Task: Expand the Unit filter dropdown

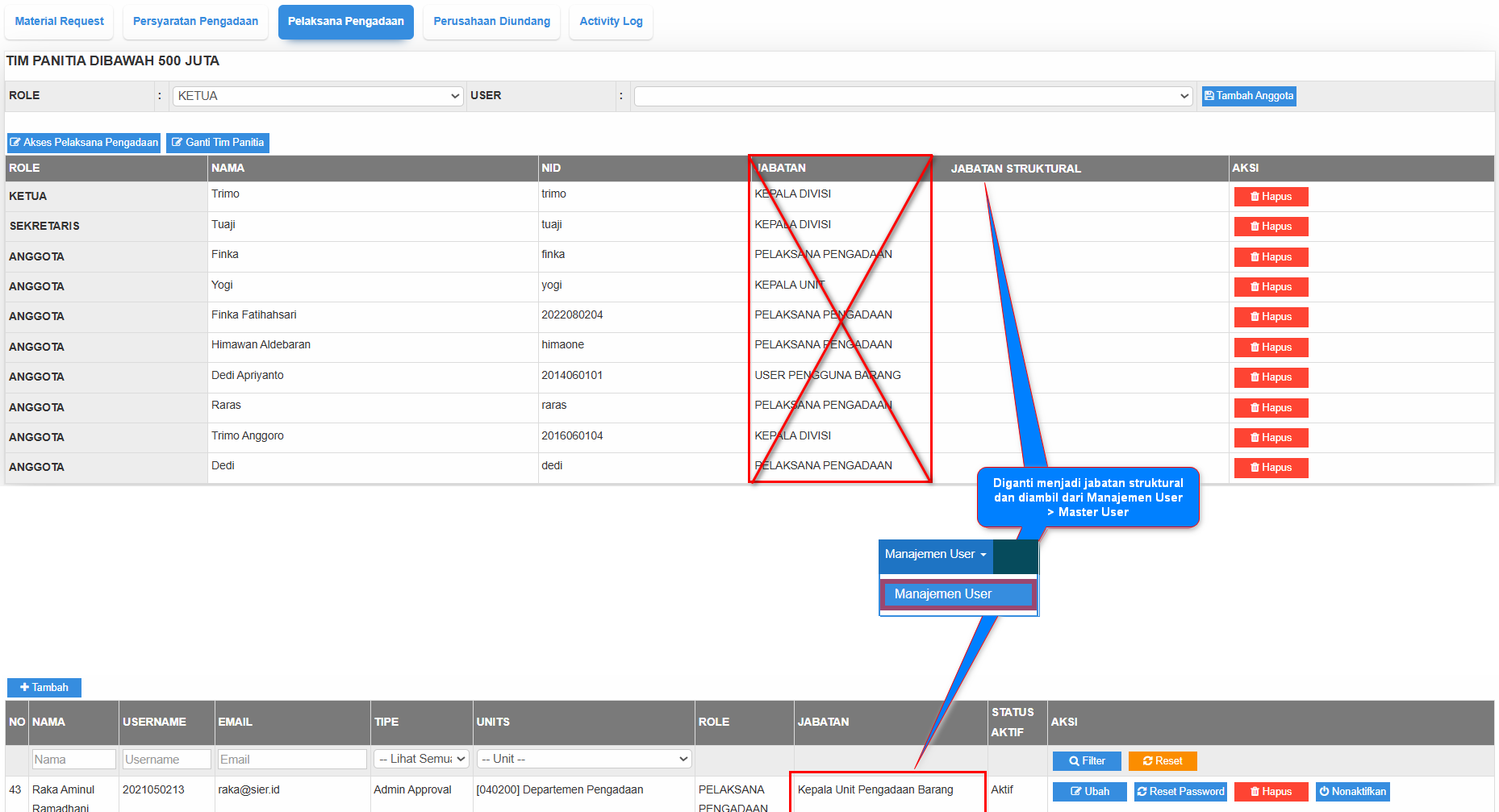Action: [x=584, y=760]
